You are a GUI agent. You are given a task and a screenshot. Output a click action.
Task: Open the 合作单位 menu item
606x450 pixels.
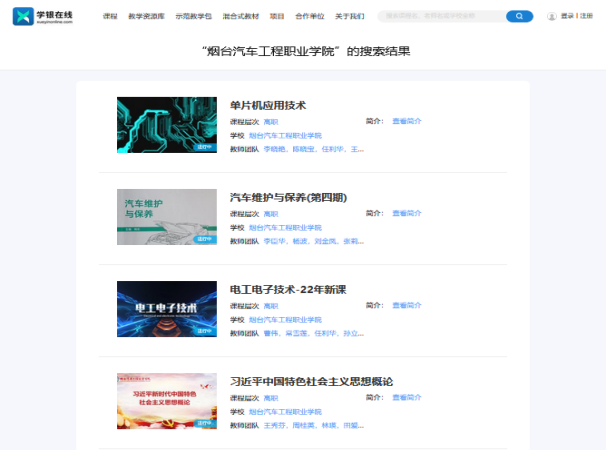click(x=310, y=16)
